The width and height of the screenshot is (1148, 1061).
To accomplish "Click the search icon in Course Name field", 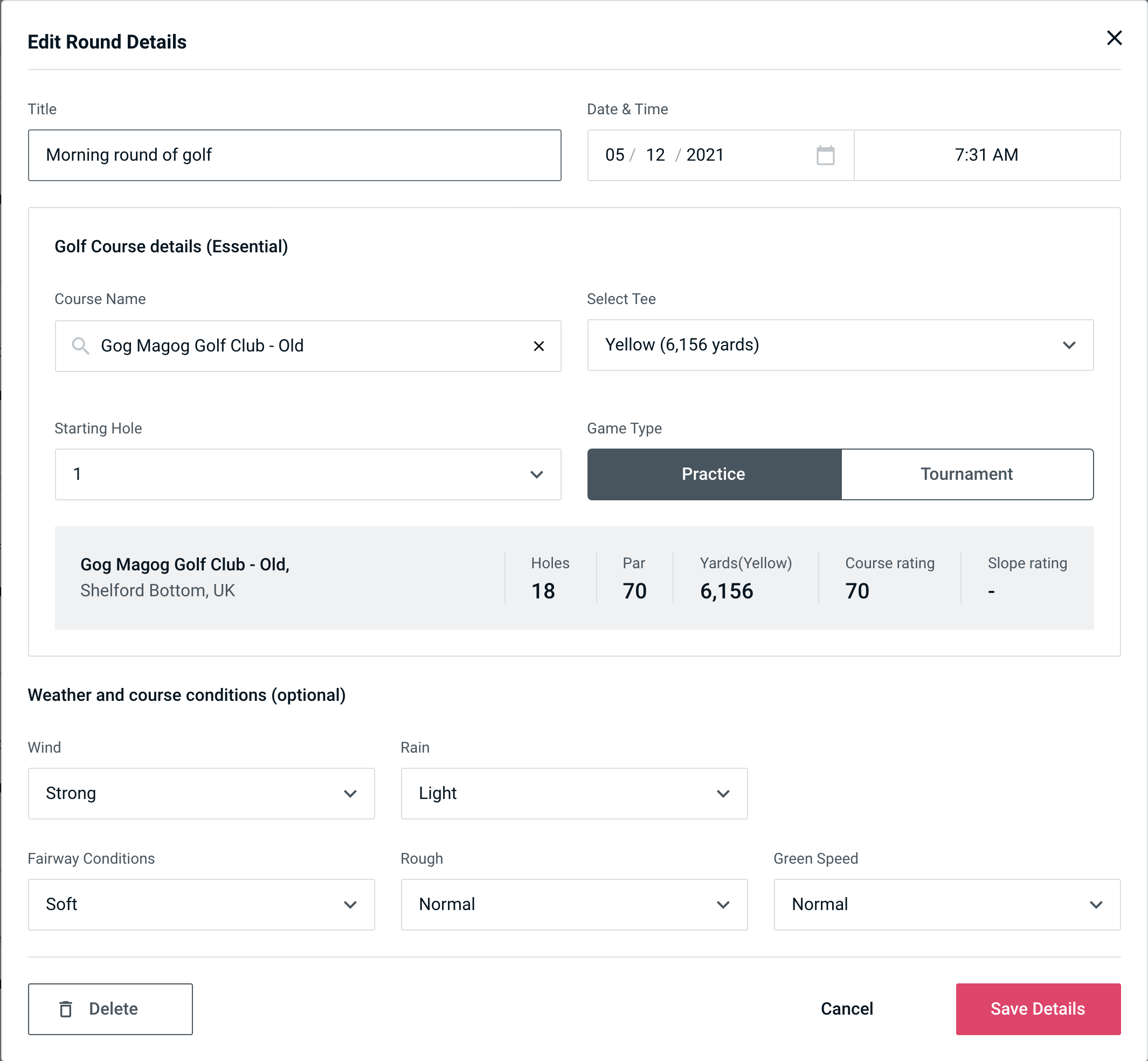I will (x=81, y=345).
